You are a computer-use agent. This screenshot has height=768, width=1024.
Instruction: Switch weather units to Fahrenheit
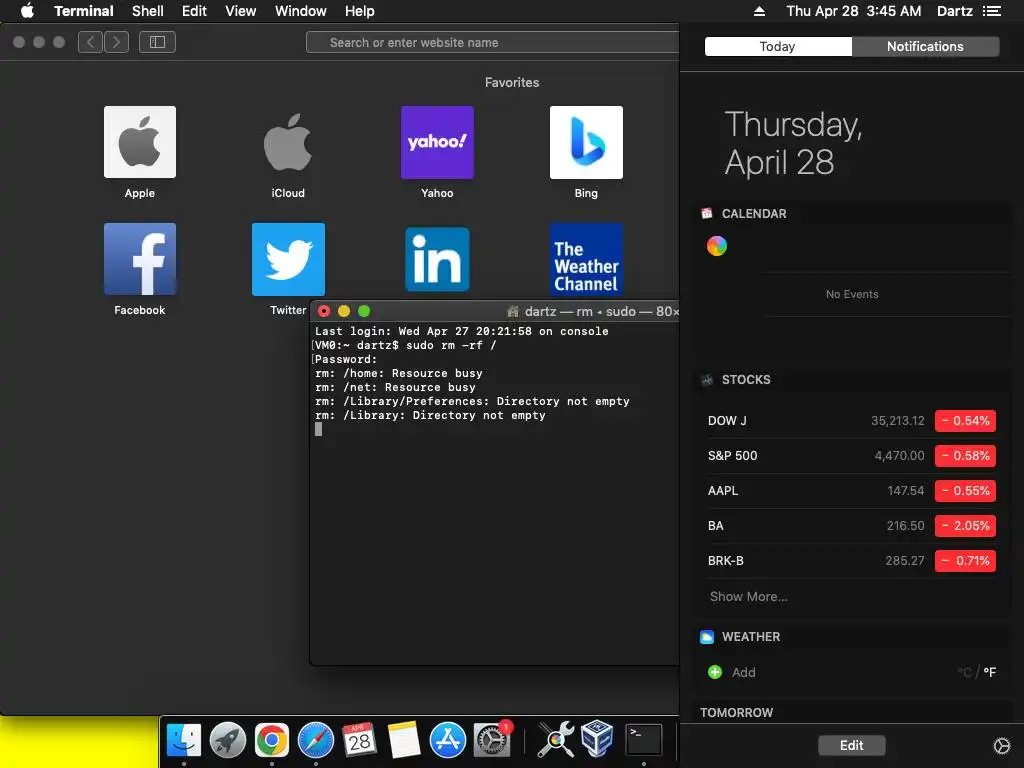(x=989, y=672)
